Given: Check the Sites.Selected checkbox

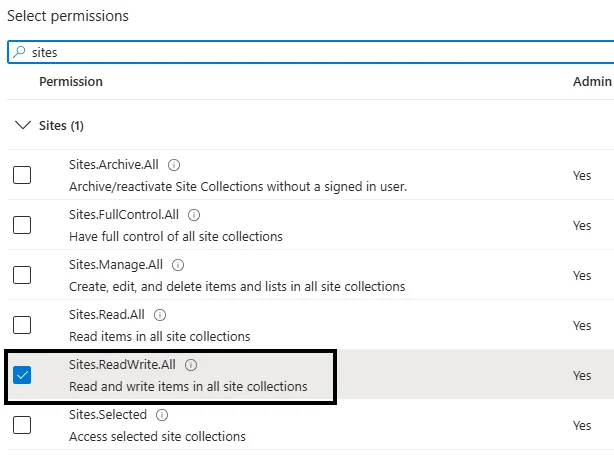Looking at the screenshot, I should (22, 425).
